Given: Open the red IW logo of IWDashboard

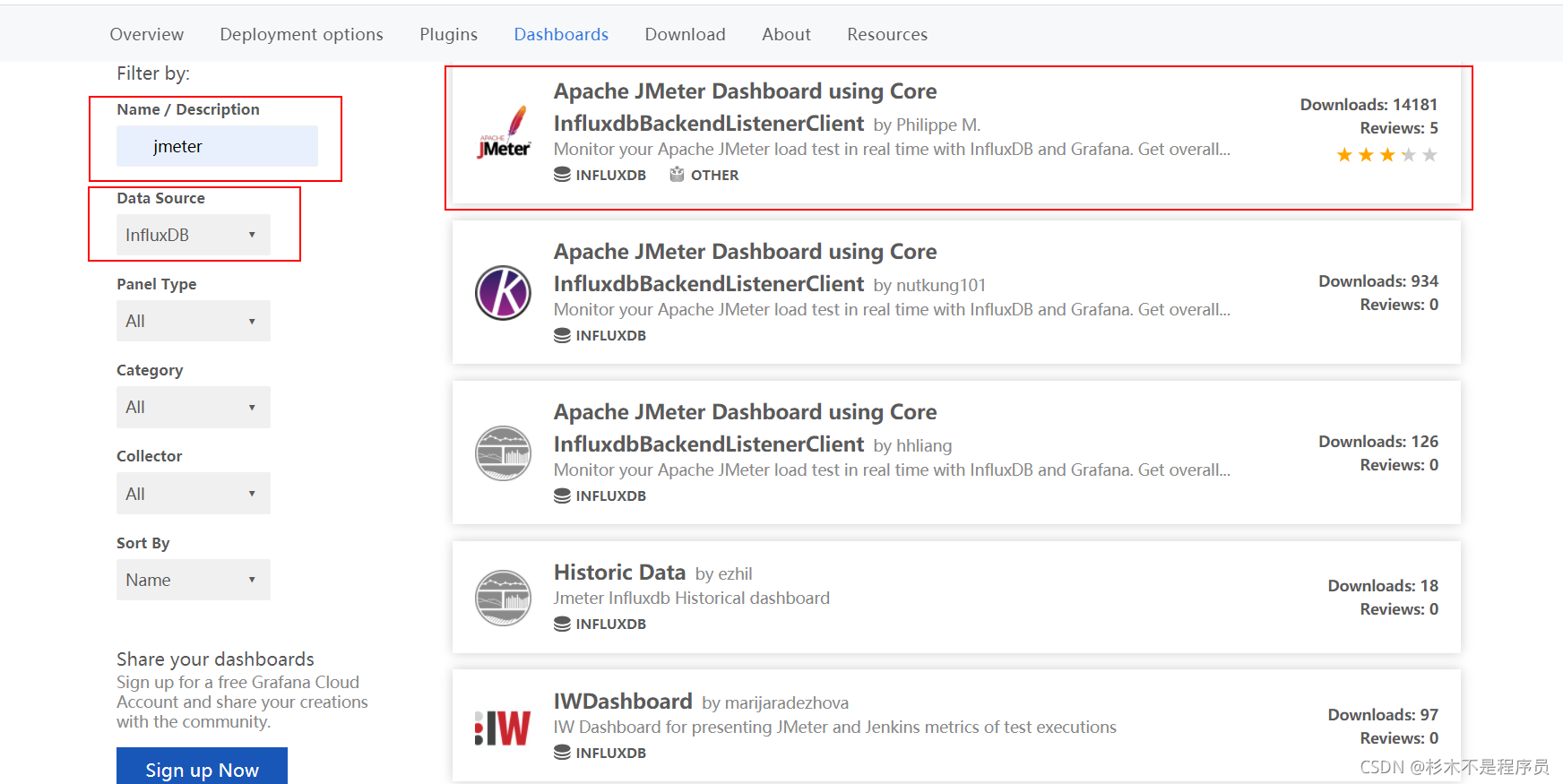Looking at the screenshot, I should (x=503, y=728).
